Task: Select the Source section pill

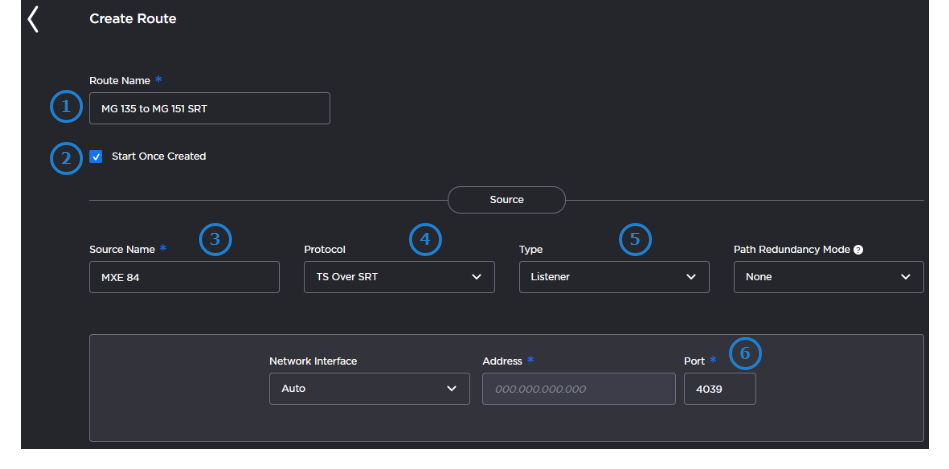Action: tap(506, 200)
